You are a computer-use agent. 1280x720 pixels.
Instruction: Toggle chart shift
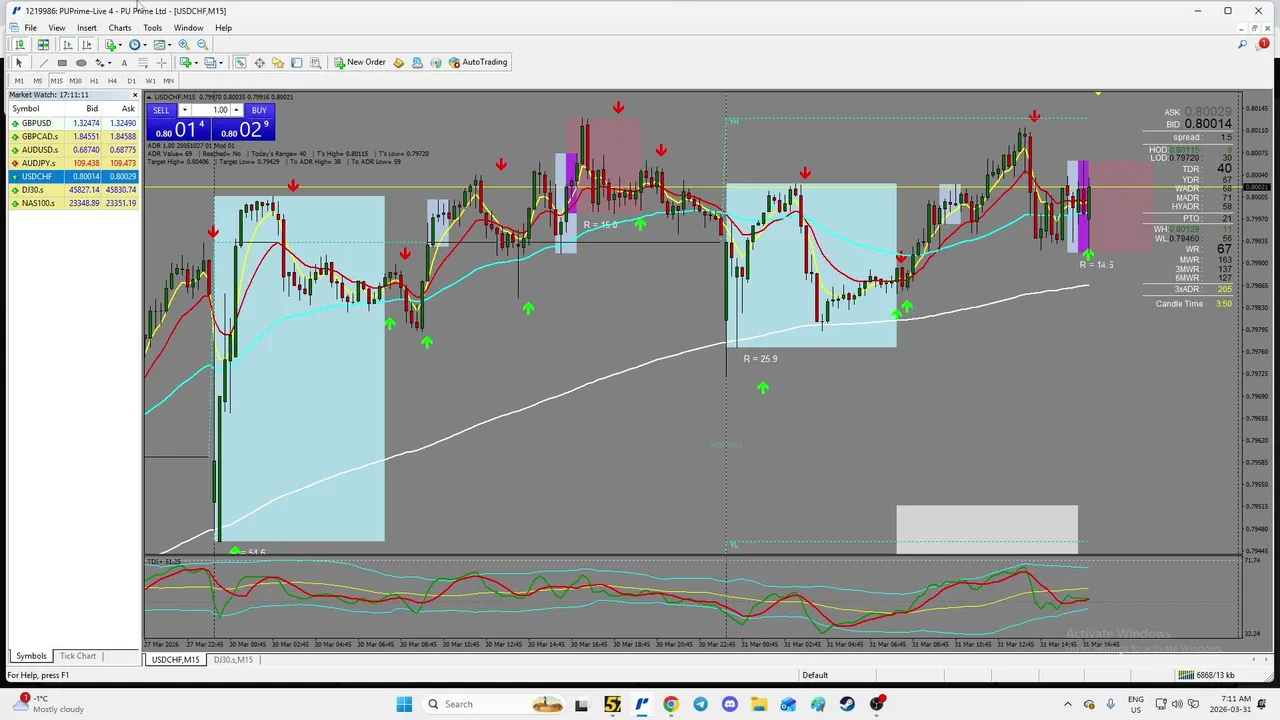click(87, 45)
